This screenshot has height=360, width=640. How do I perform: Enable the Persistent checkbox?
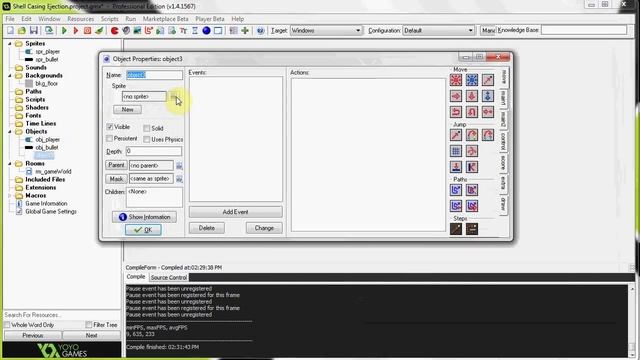[x=109, y=139]
